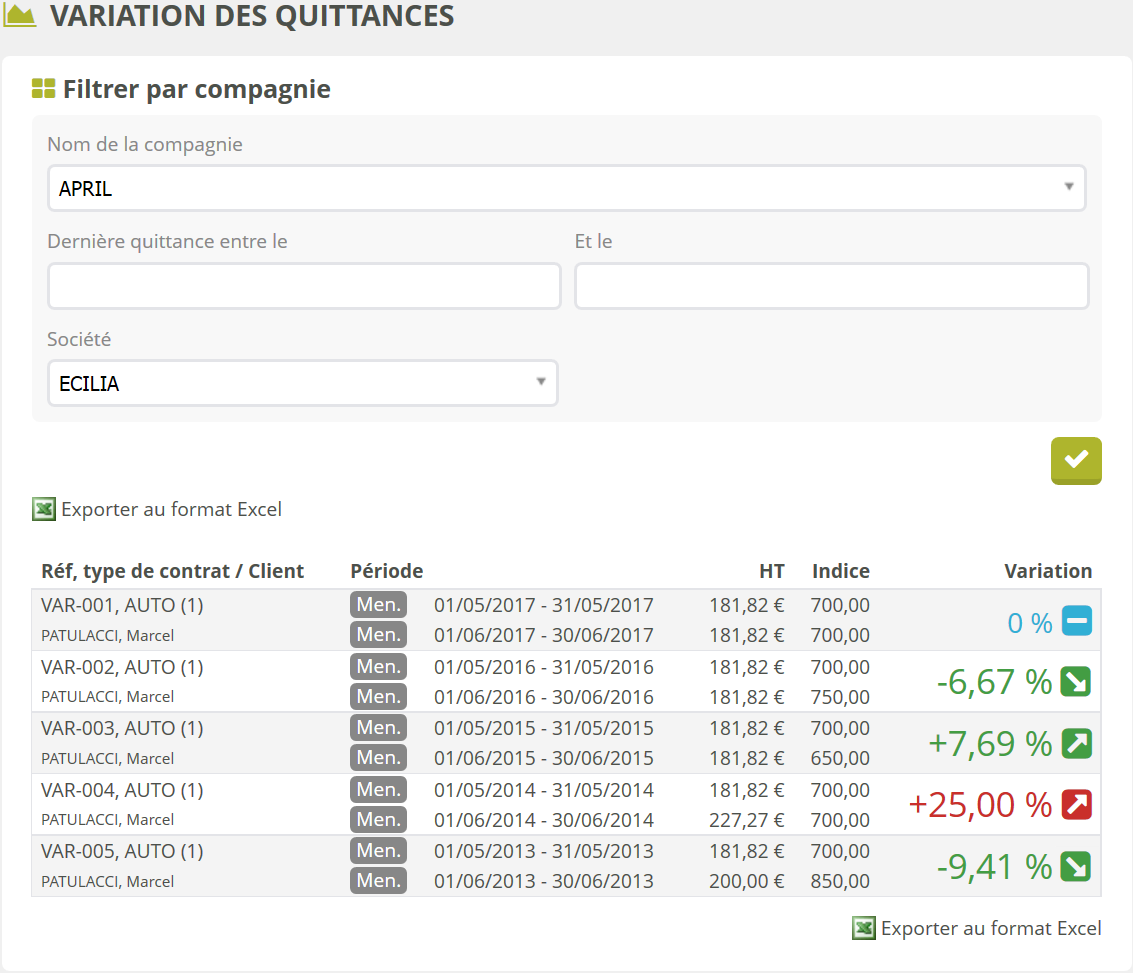1133x973 pixels.
Task: Click the Excel icon above the table
Action: pyautogui.click(x=43, y=509)
